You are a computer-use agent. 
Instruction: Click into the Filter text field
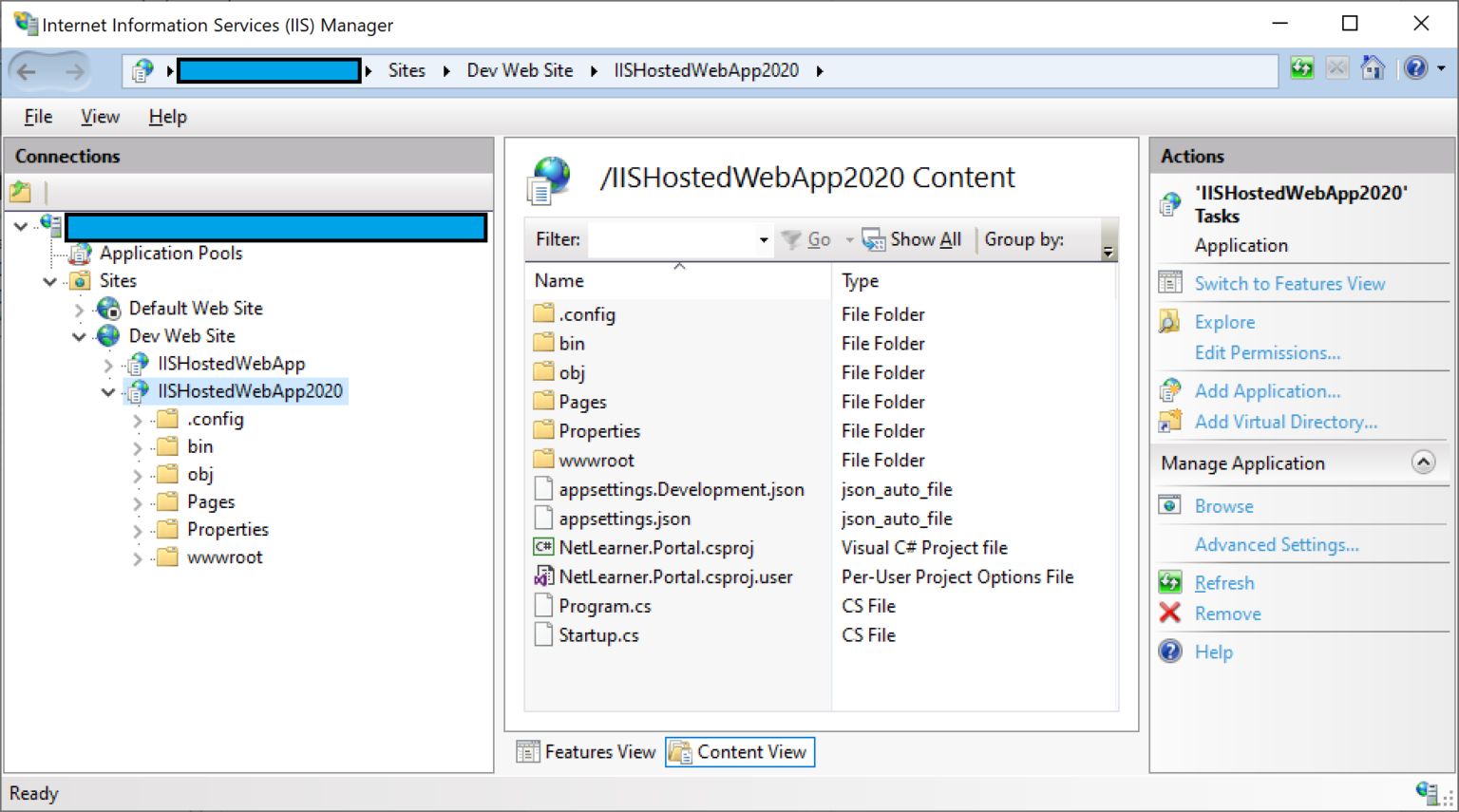click(x=673, y=240)
